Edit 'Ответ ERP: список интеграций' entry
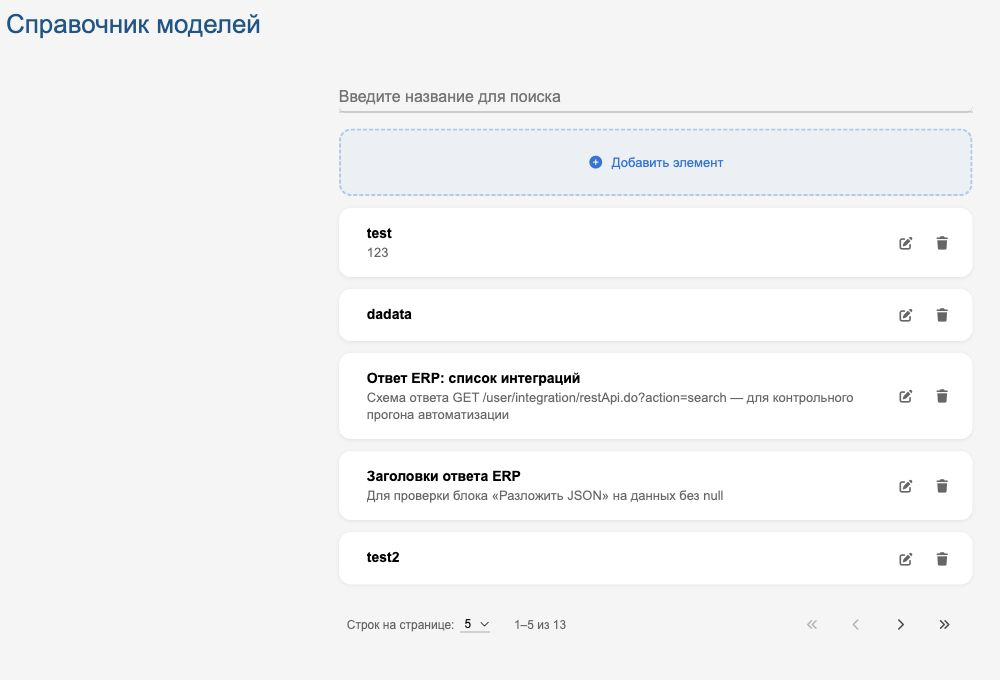Viewport: 1000px width, 680px height. (x=905, y=396)
